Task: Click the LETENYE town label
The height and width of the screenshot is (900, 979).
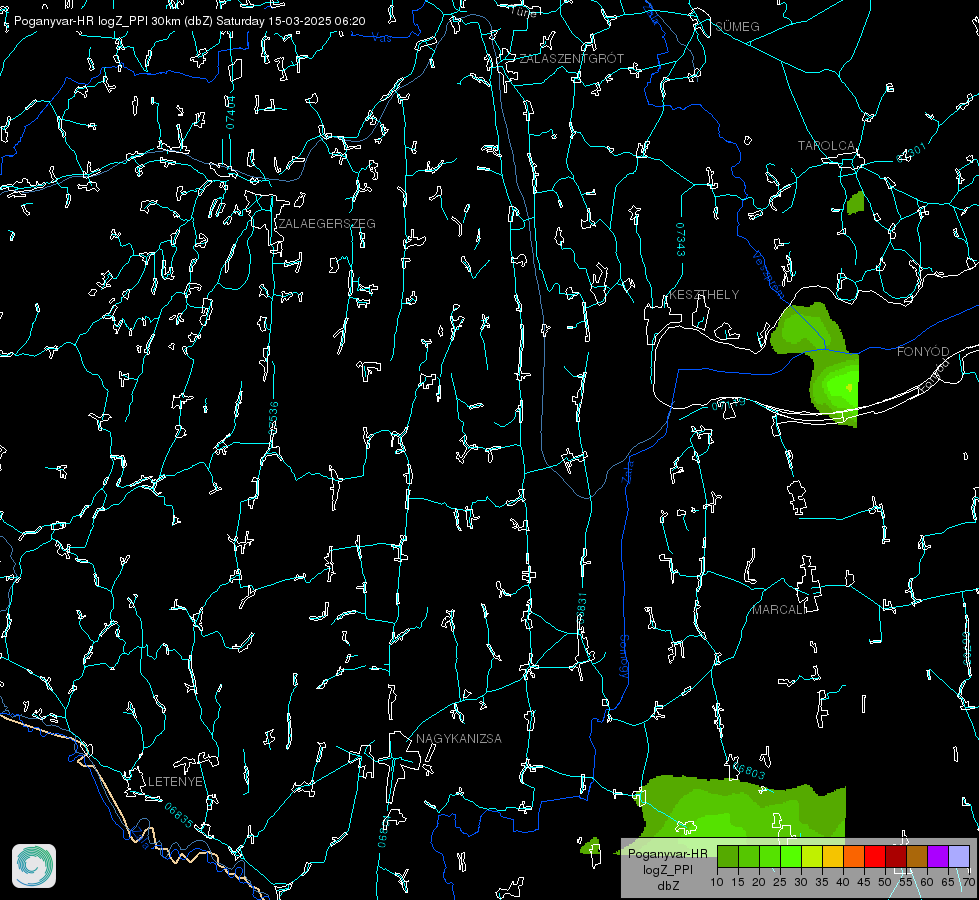Action: coord(175,781)
